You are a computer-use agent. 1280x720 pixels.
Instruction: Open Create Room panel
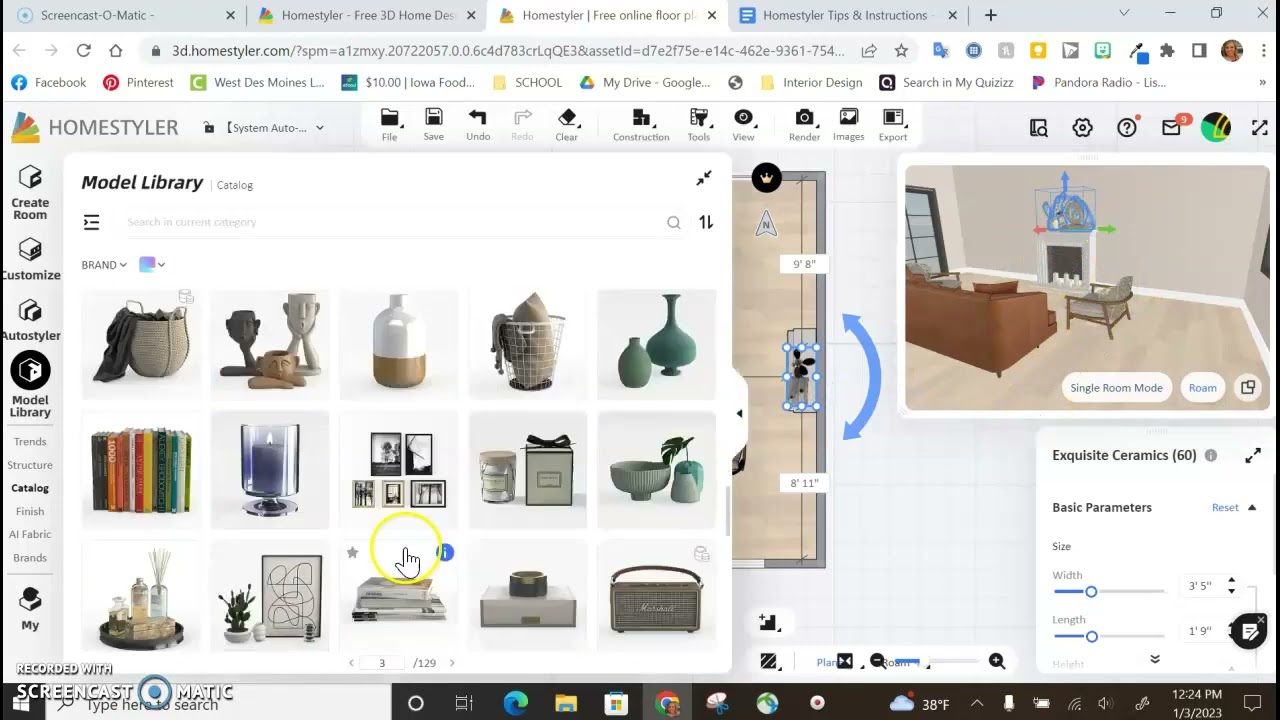coord(30,192)
